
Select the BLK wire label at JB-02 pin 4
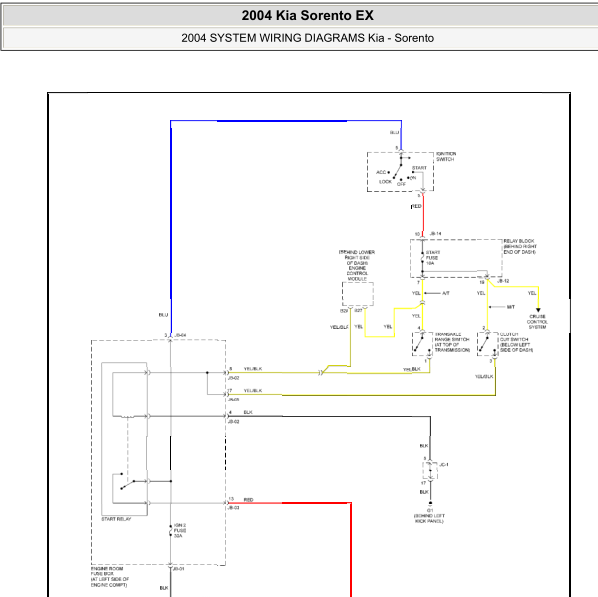248,412
